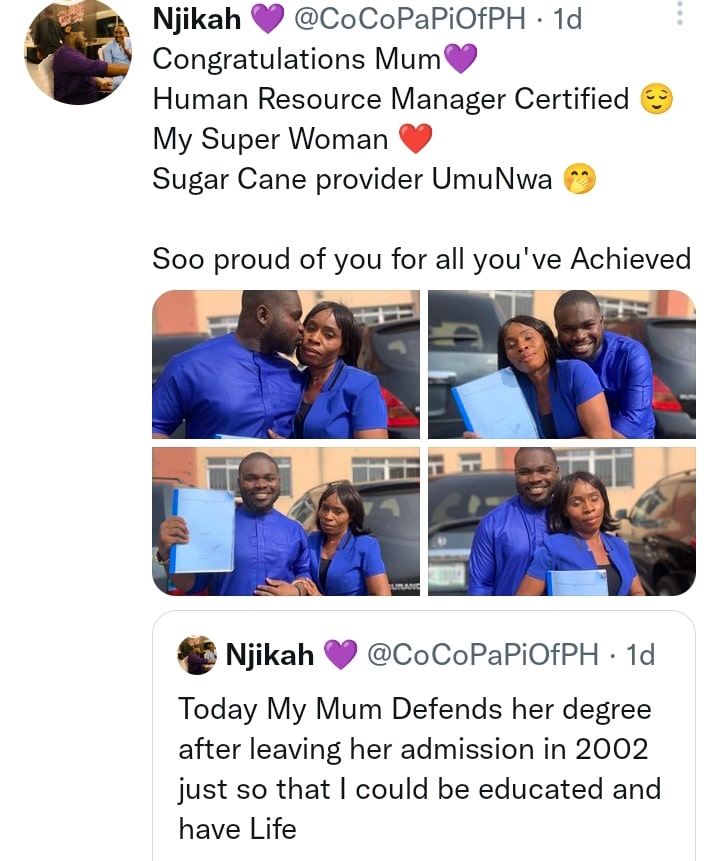The height and width of the screenshot is (861, 720).
Task: Open bottom-left photo of man raising blue folder
Action: tap(285, 521)
